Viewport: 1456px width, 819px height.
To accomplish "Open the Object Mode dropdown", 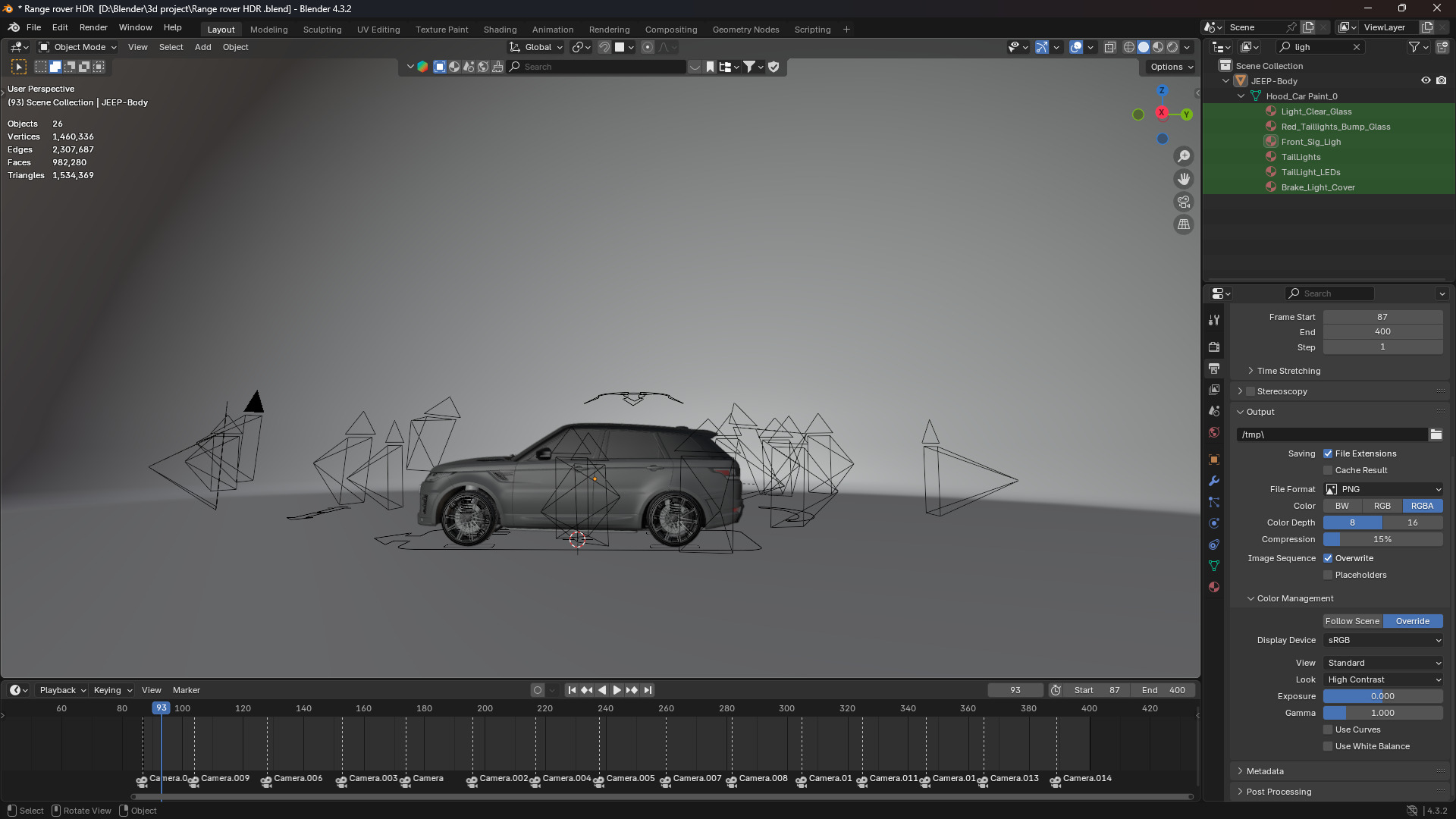I will [78, 47].
